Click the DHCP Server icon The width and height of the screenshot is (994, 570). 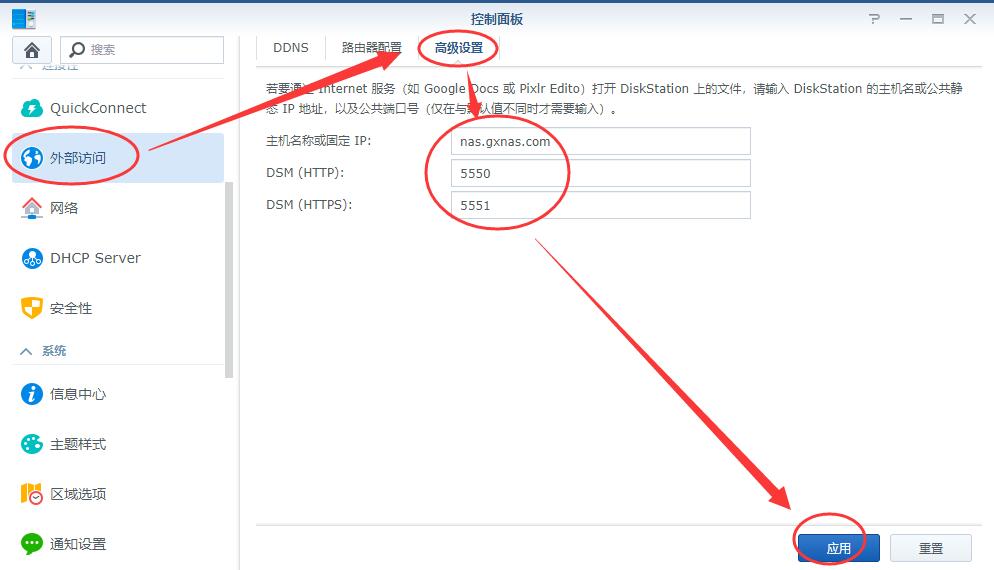coord(32,258)
